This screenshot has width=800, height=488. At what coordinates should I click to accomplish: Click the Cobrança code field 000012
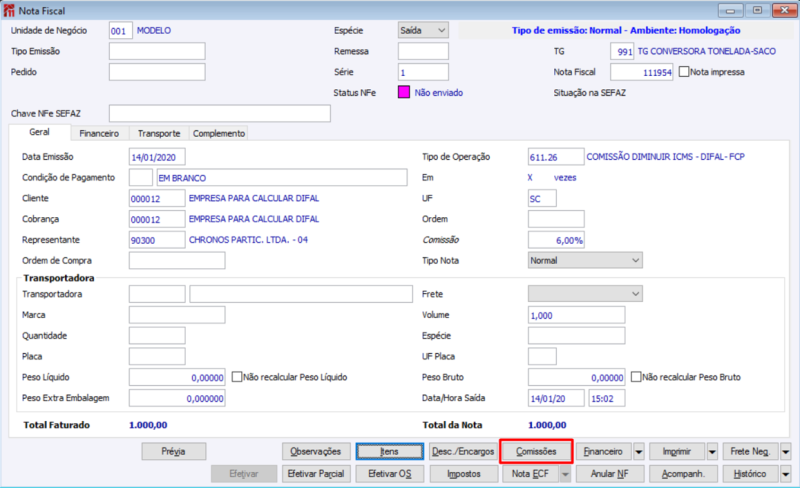click(x=157, y=219)
